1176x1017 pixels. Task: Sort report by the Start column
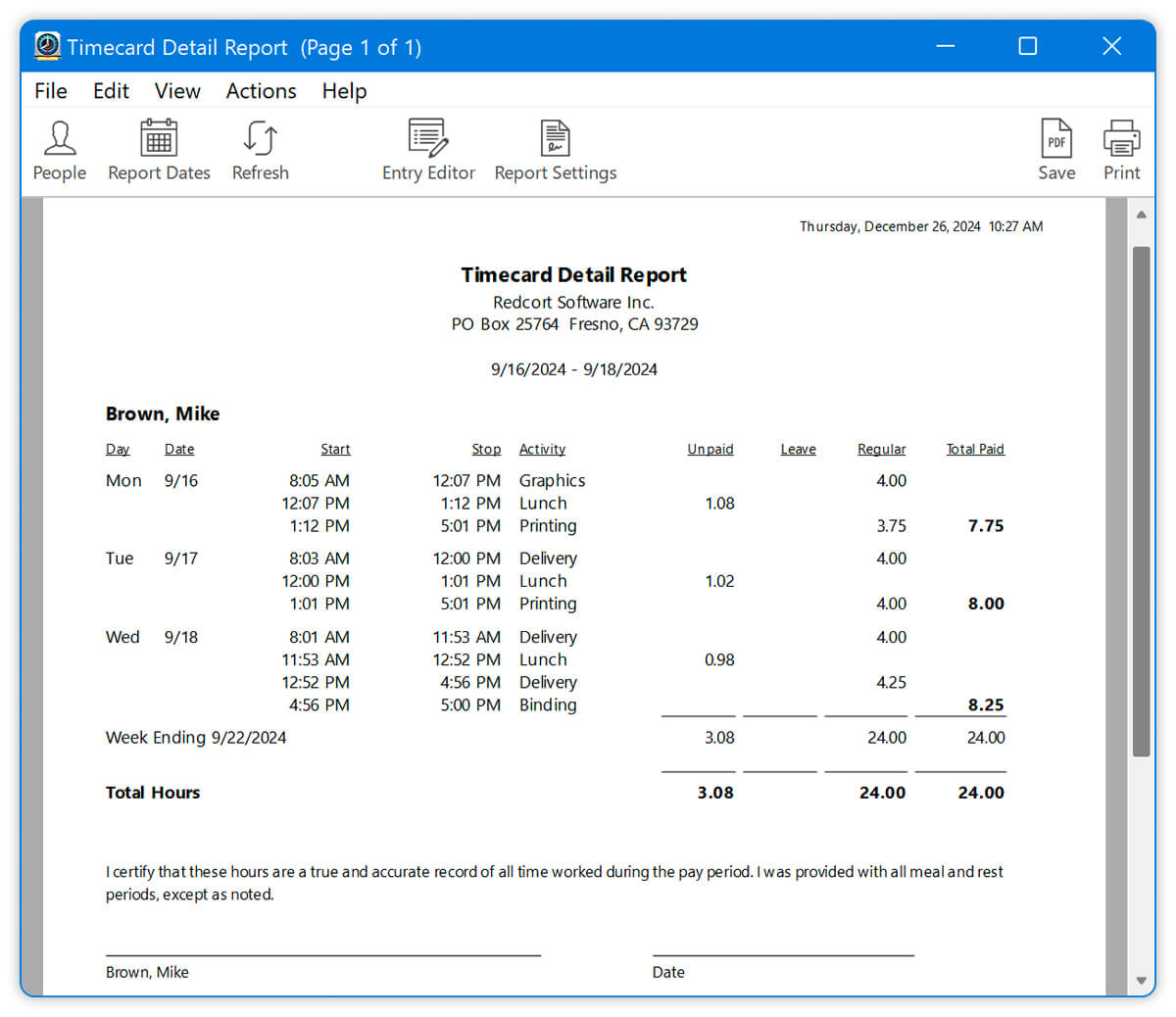click(335, 449)
